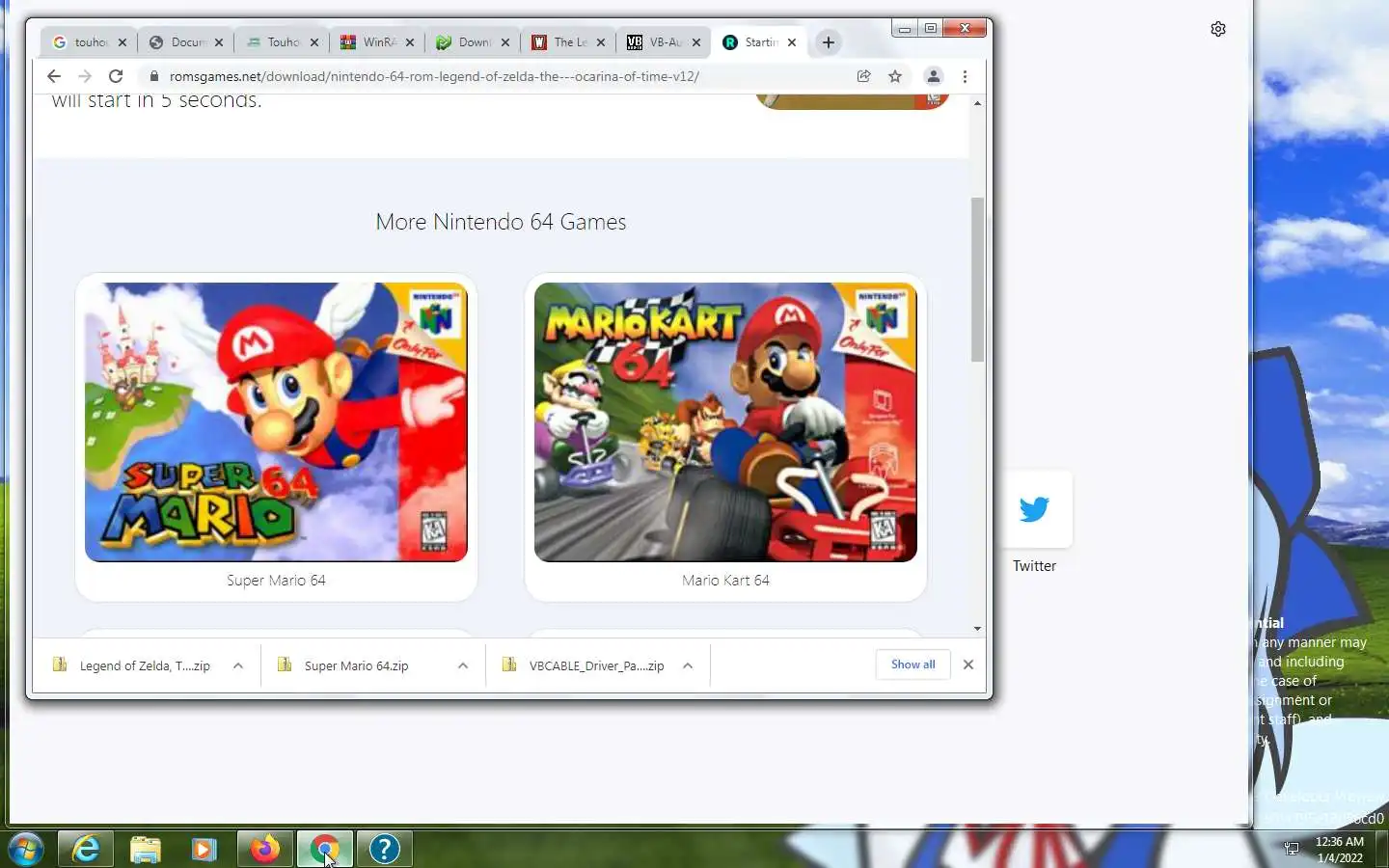Viewport: 1389px width, 868px height.
Task: Click the page's vertical scrollbar thumb
Action: pyautogui.click(x=977, y=280)
